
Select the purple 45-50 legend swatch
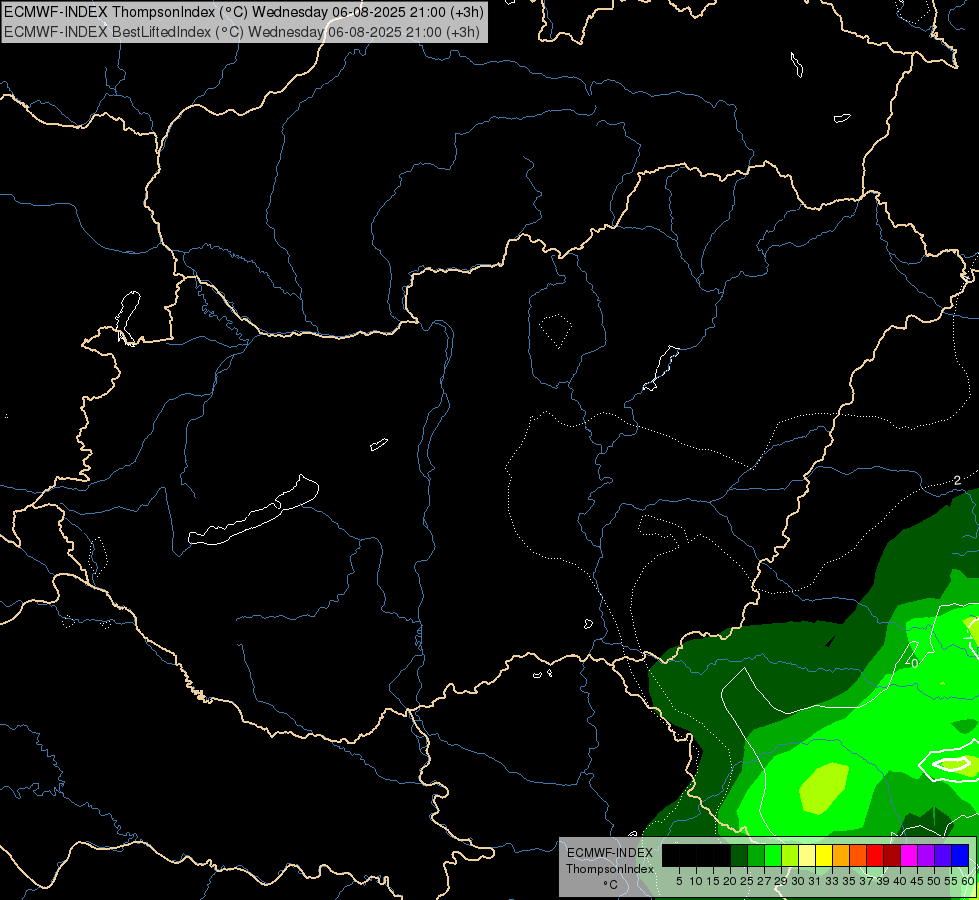point(926,855)
